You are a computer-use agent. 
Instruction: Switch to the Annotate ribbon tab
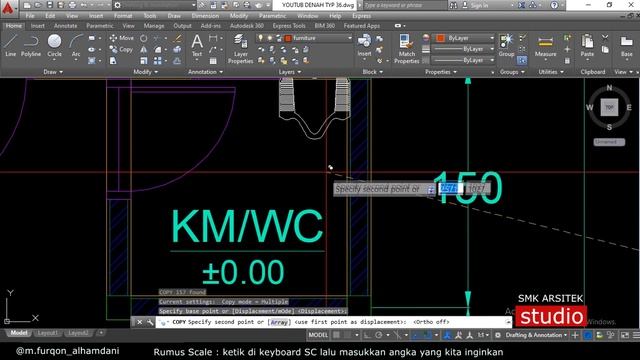[65, 26]
